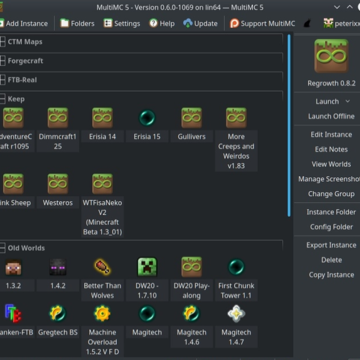Viewport: 360px width, 360px height.
Task: Click the Launch button
Action: click(327, 101)
